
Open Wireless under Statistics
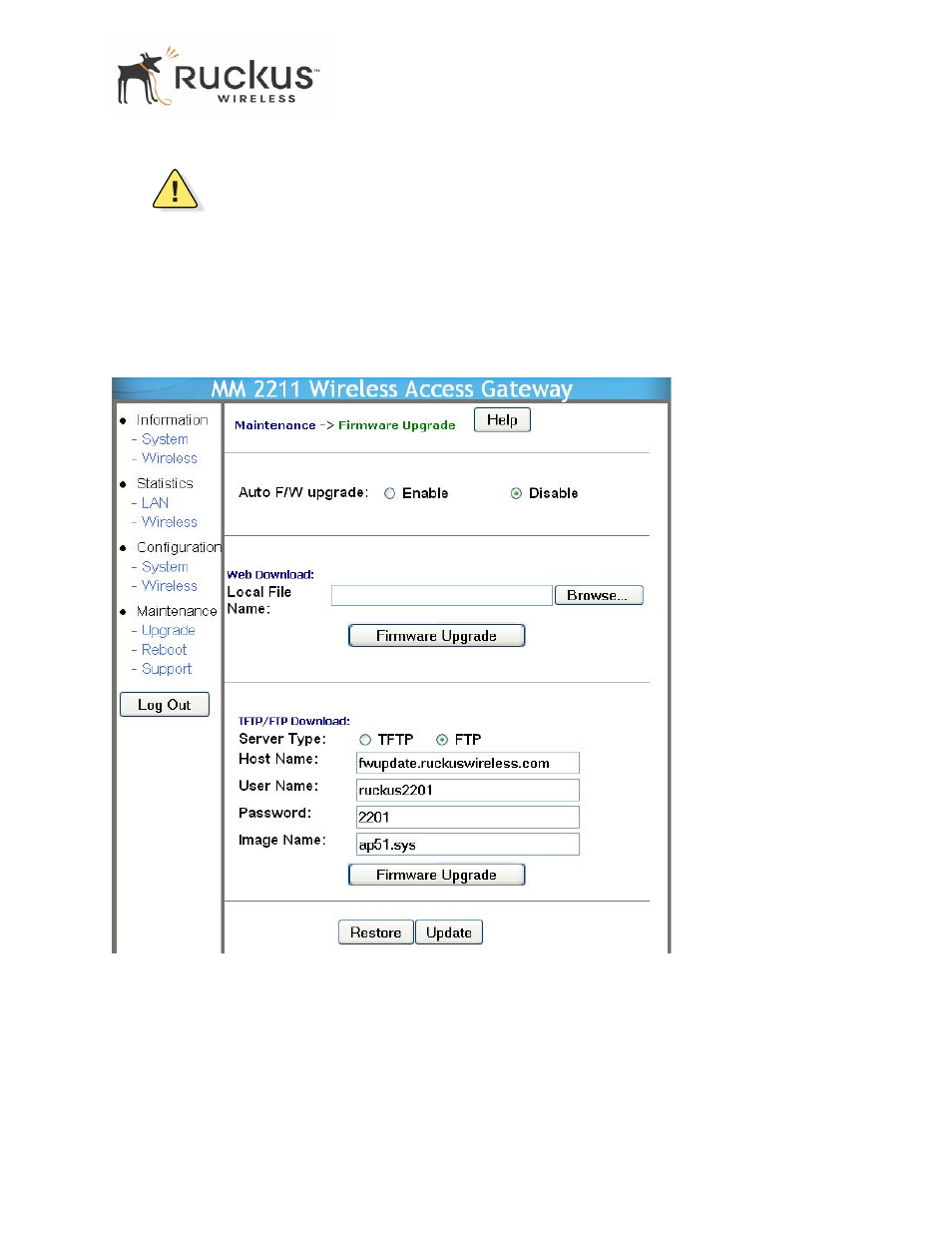point(170,522)
